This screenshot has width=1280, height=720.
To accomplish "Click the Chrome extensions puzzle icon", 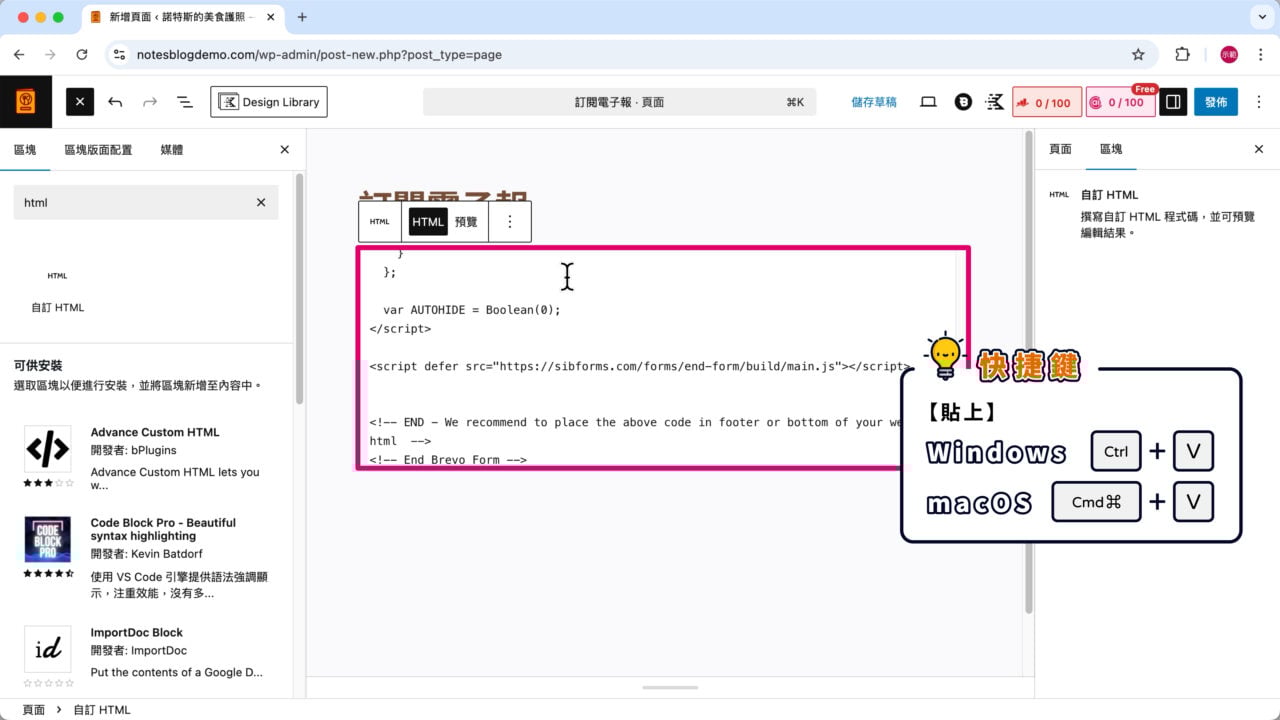I will tap(1183, 54).
